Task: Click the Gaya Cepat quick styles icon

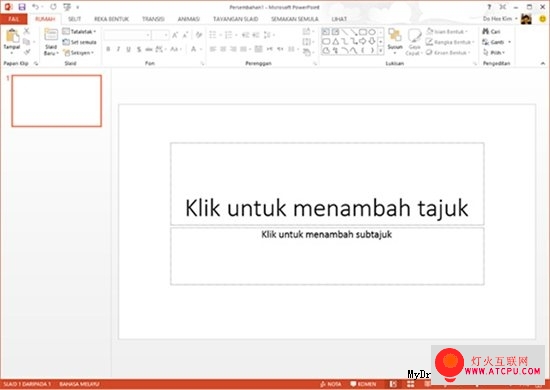Action: pos(414,35)
